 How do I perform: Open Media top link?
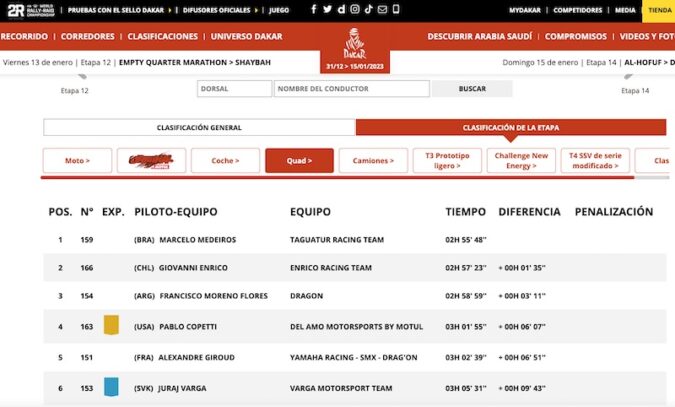(x=625, y=10)
